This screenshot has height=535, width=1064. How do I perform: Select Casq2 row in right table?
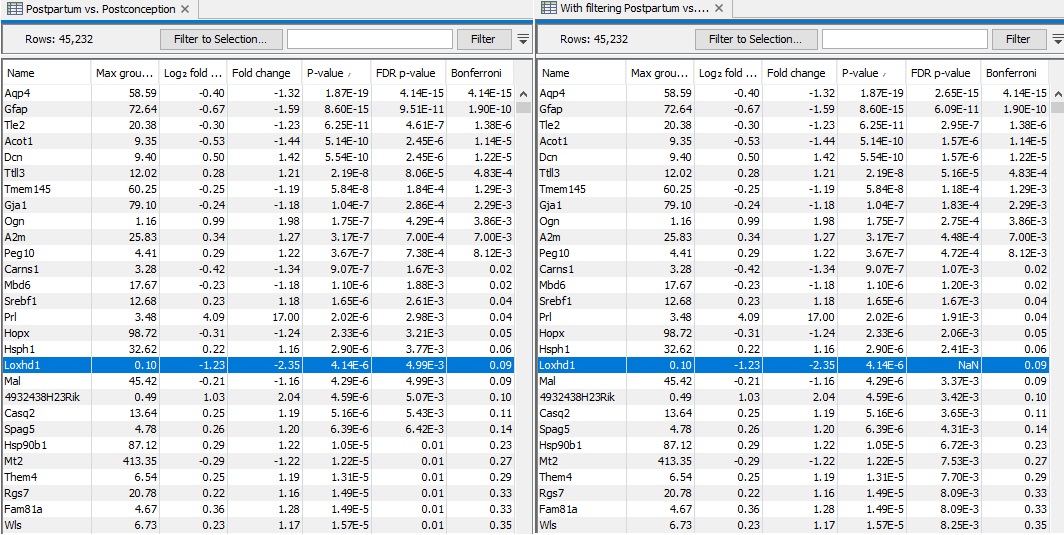coord(793,413)
